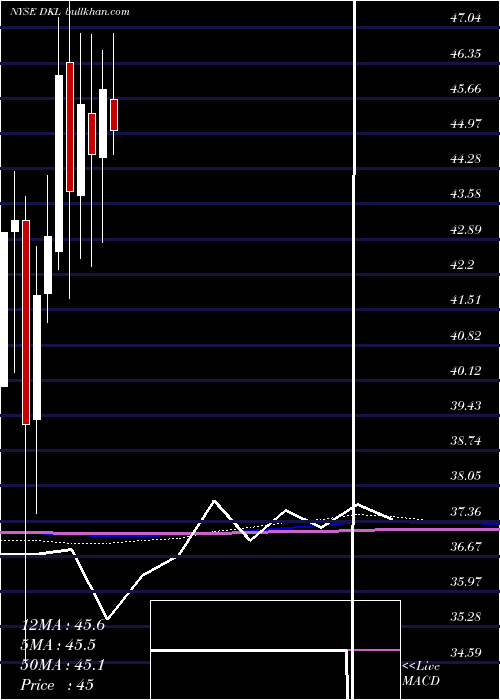Click the 12MA : 45.6 readout
Image resolution: width=500 pixels, height=700 pixels.
[x=62, y=625]
